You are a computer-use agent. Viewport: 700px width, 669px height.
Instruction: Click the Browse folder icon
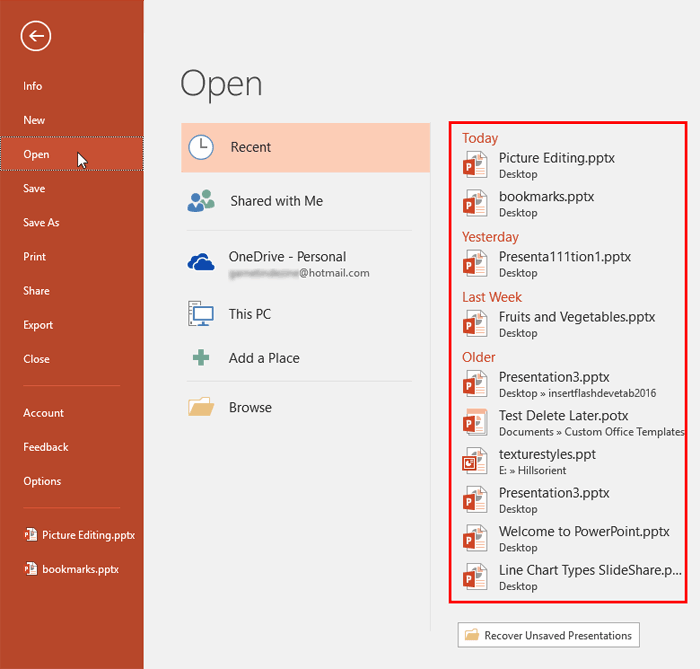[x=201, y=407]
